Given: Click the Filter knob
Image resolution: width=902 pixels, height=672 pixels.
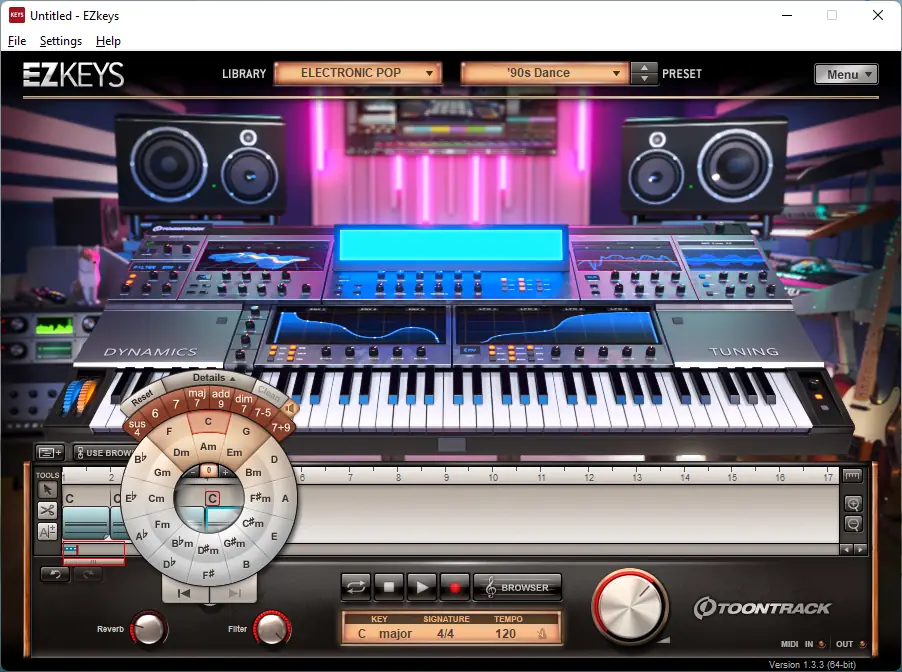Looking at the screenshot, I should [x=272, y=628].
